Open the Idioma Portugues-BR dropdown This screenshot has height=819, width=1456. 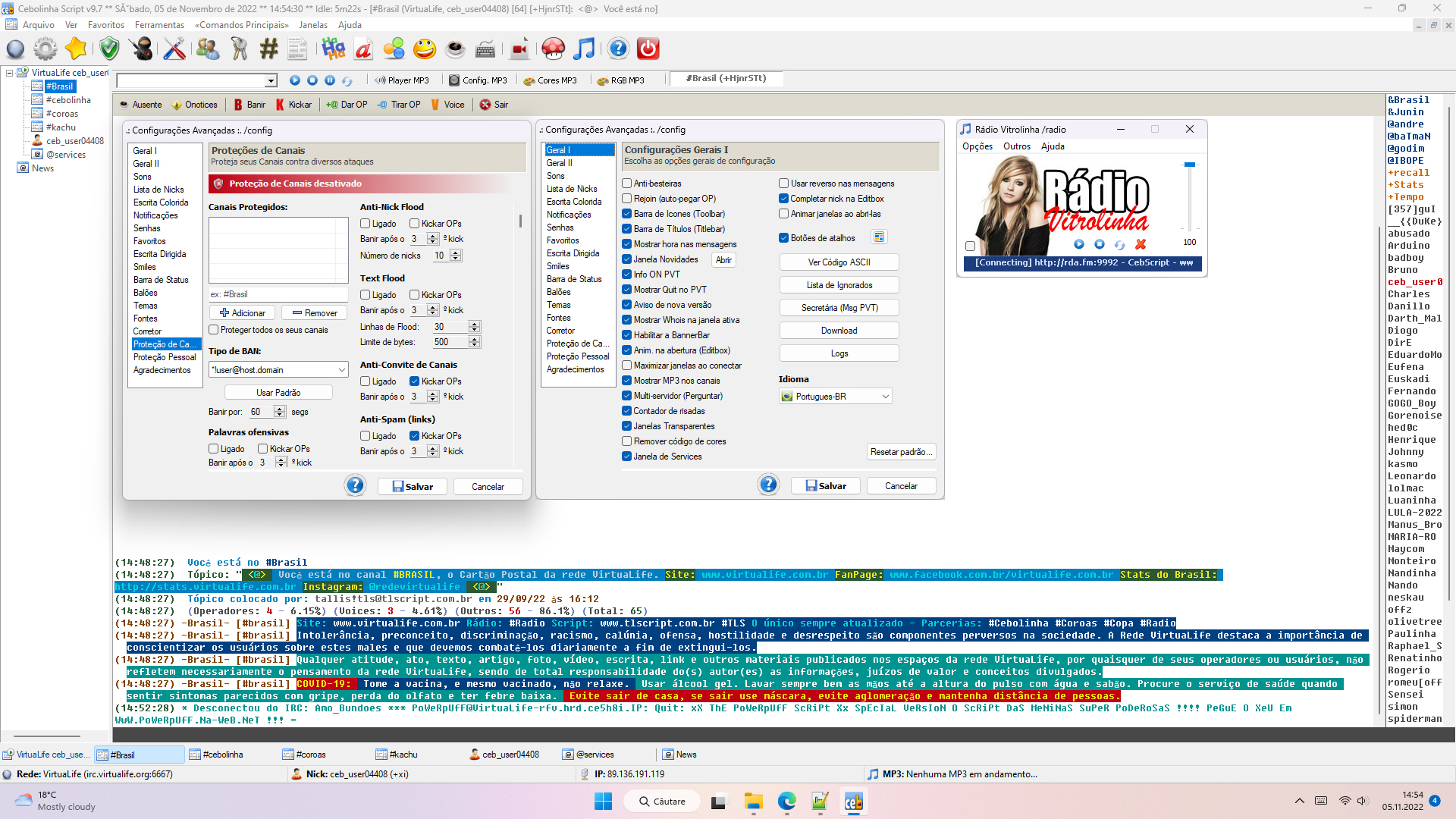point(836,397)
